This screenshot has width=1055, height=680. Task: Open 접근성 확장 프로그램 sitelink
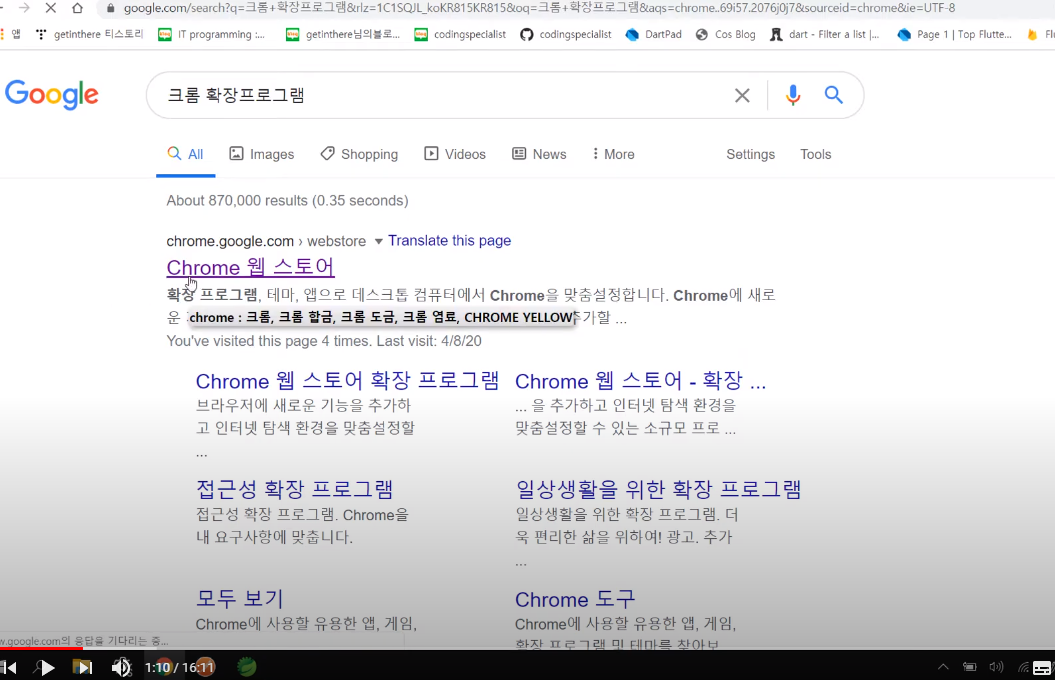(x=295, y=489)
